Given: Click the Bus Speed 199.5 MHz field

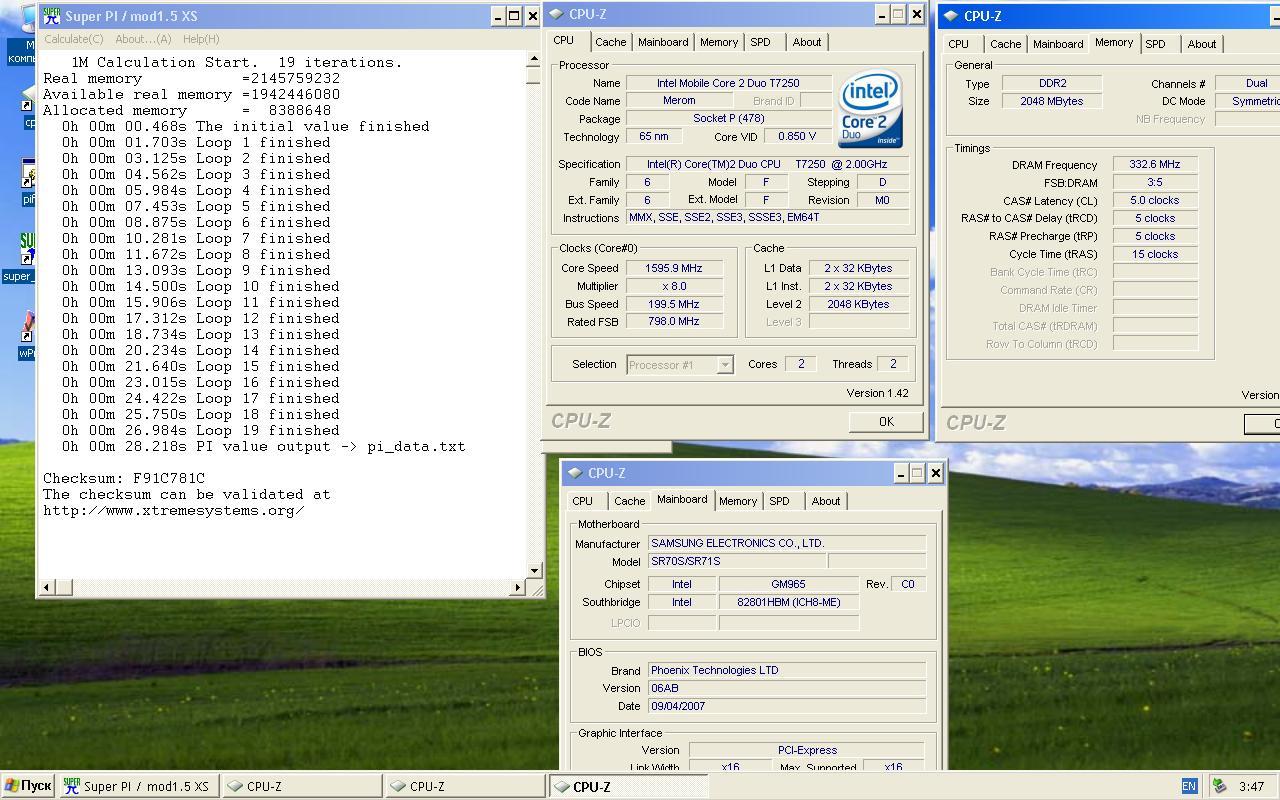Looking at the screenshot, I should [x=674, y=304].
